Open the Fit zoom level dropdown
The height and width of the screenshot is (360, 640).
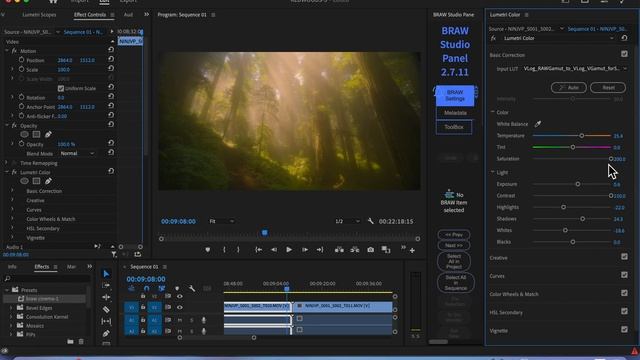tap(222, 221)
